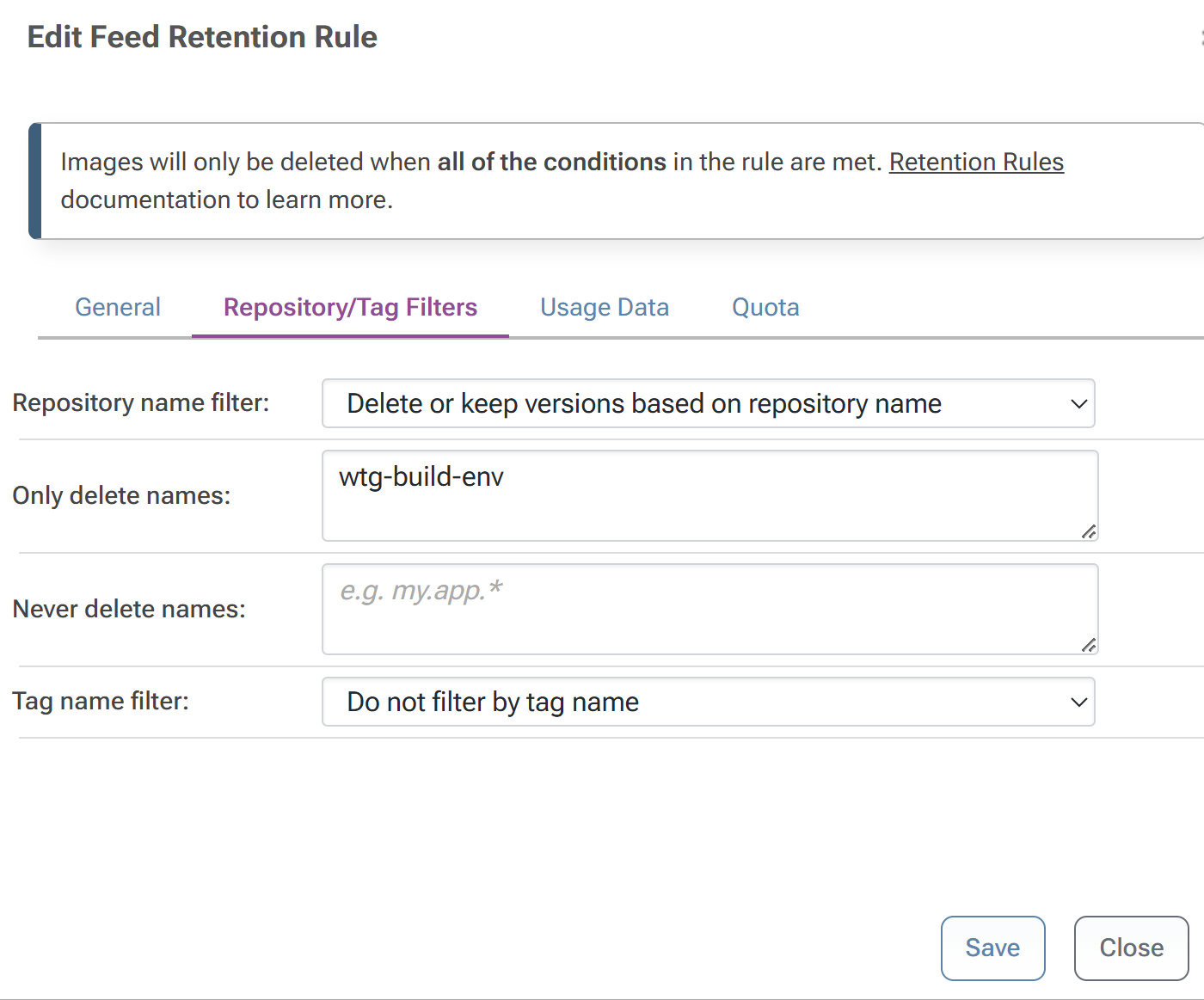This screenshot has width=1204, height=1000.
Task: Click the 'Edit Feed Retention Rule' dialog title
Action: [x=202, y=37]
